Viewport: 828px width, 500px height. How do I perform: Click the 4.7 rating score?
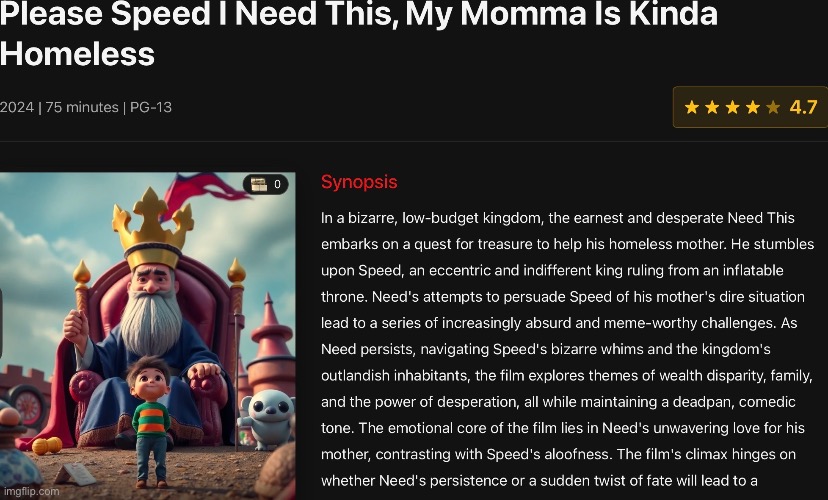click(x=803, y=107)
